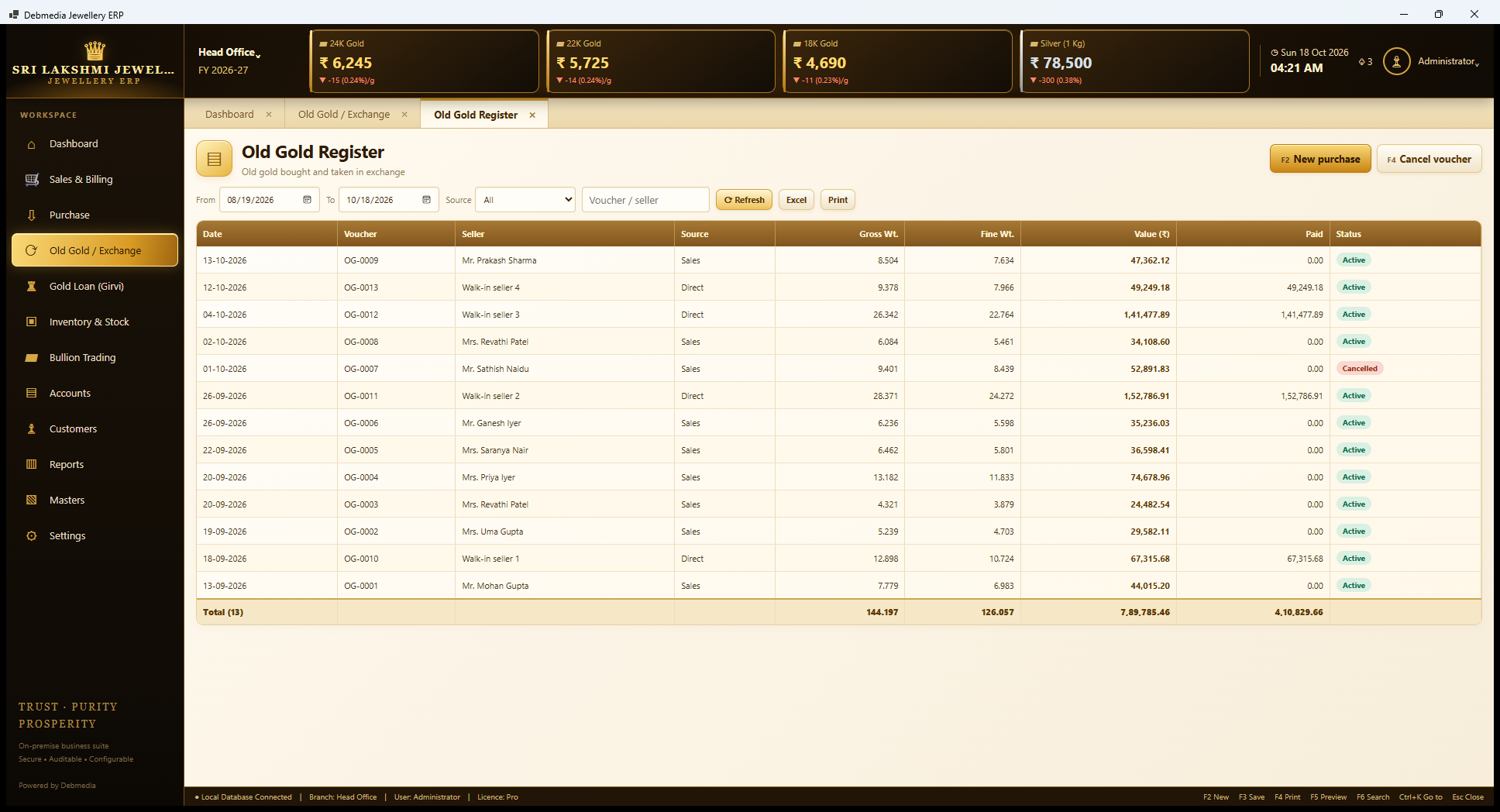Screen dimensions: 1500x812
Task: Click the Old Gold Register page icon
Action: (x=215, y=159)
